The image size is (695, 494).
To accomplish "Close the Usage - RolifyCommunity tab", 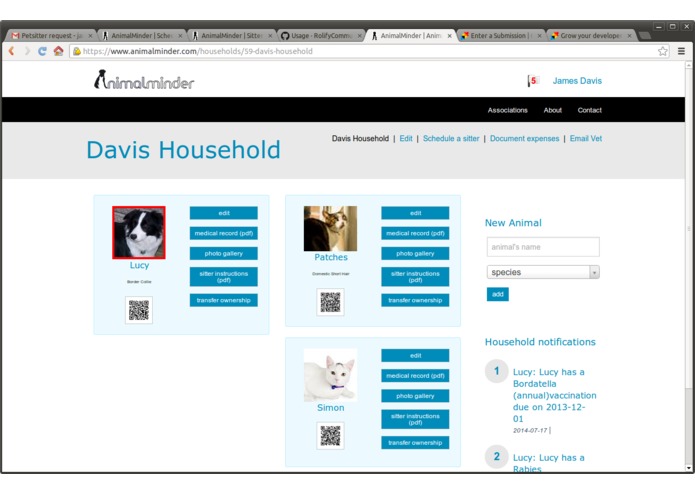I will tap(359, 36).
